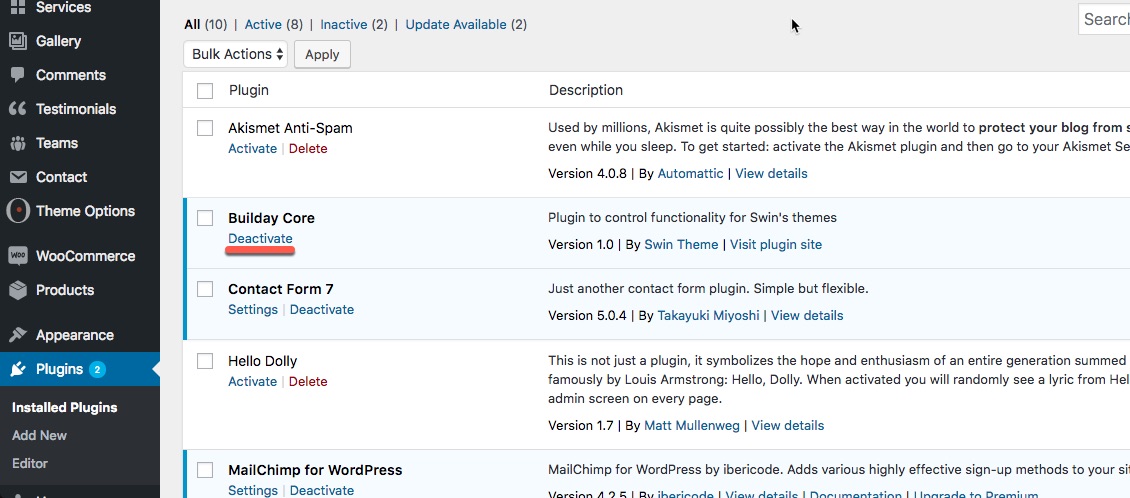Filter plugins by Active (8)
This screenshot has width=1130, height=498.
[x=274, y=25]
